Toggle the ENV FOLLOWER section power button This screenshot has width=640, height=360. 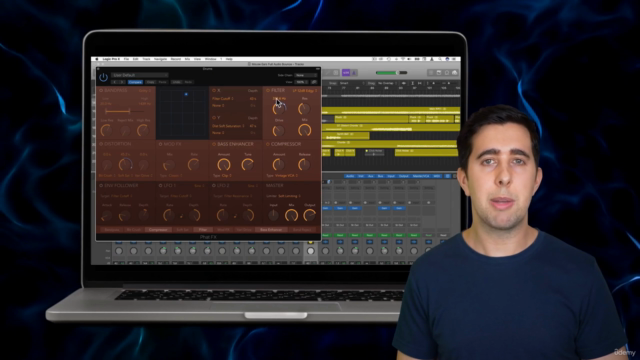click(101, 185)
